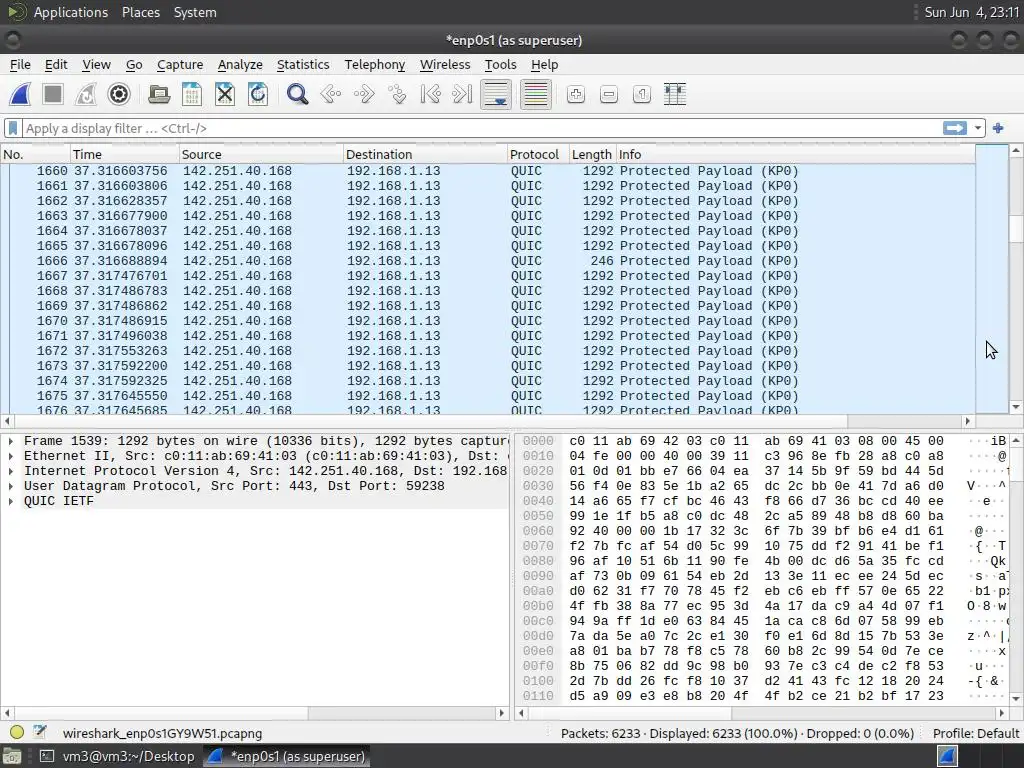Sort packets by Info column header

point(795,154)
